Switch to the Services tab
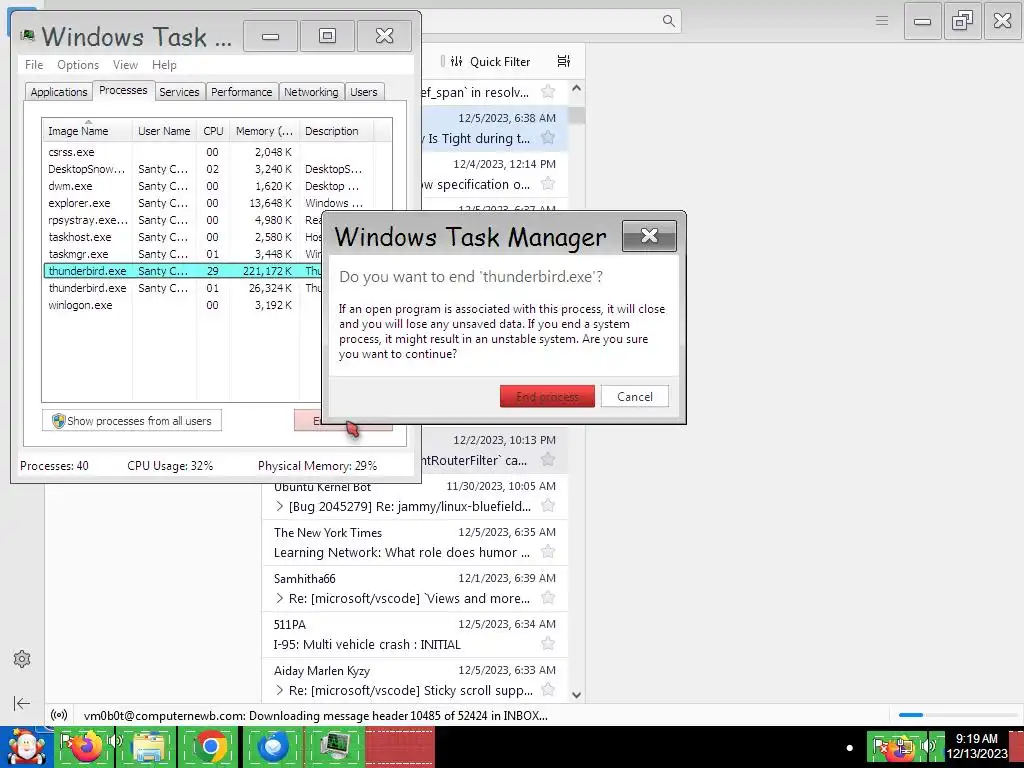The image size is (1024, 768). (179, 92)
